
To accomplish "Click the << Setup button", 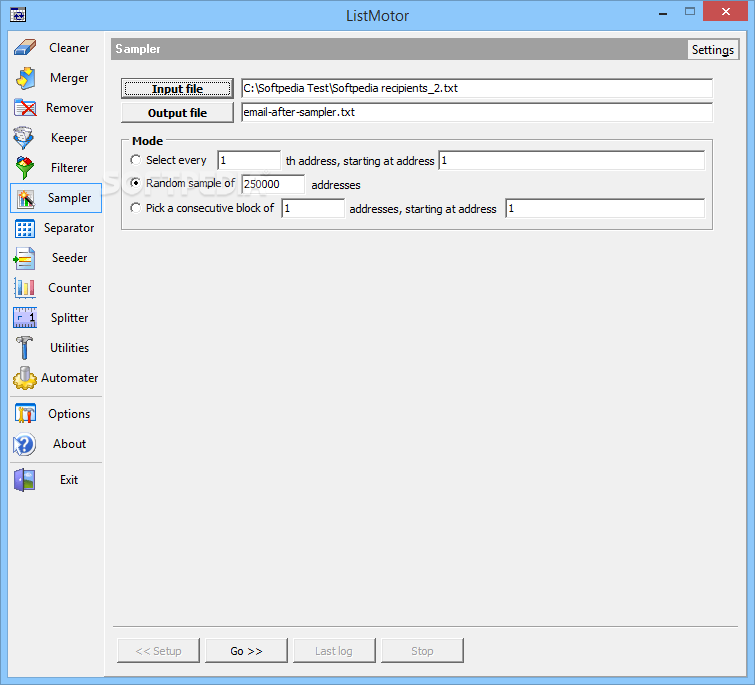I will tap(158, 651).
